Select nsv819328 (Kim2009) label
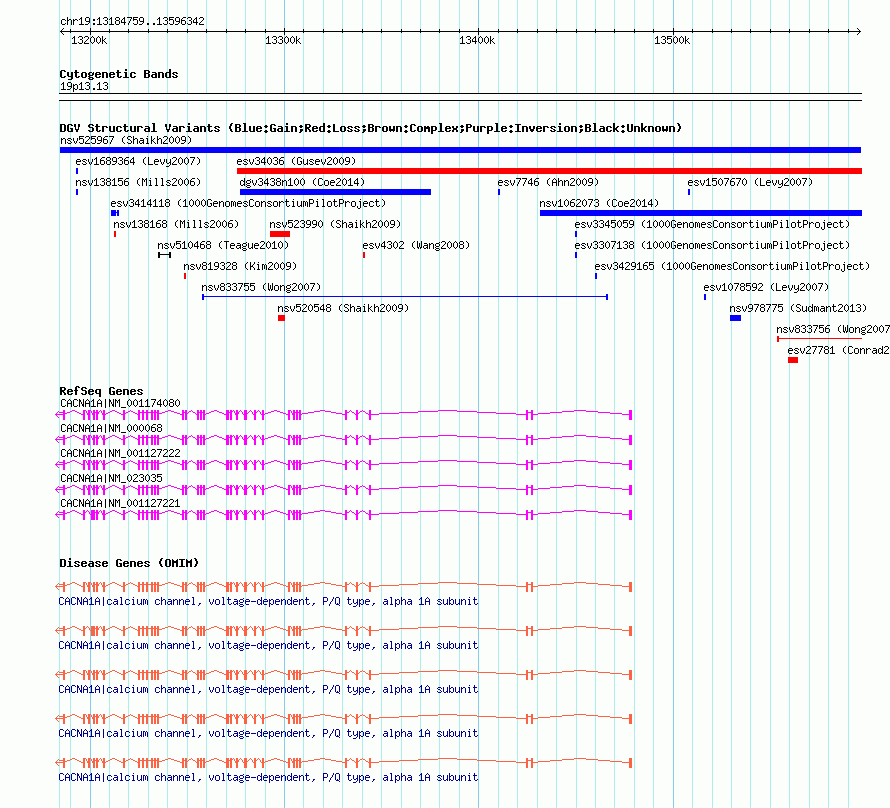The width and height of the screenshot is (890, 808). 240,266
